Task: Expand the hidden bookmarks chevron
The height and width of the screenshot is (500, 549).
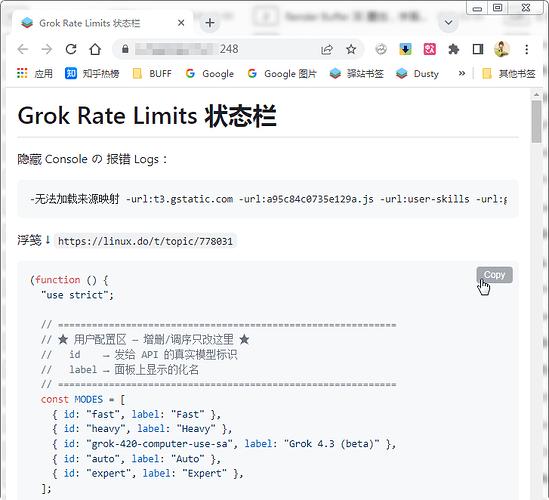Action: point(462,74)
